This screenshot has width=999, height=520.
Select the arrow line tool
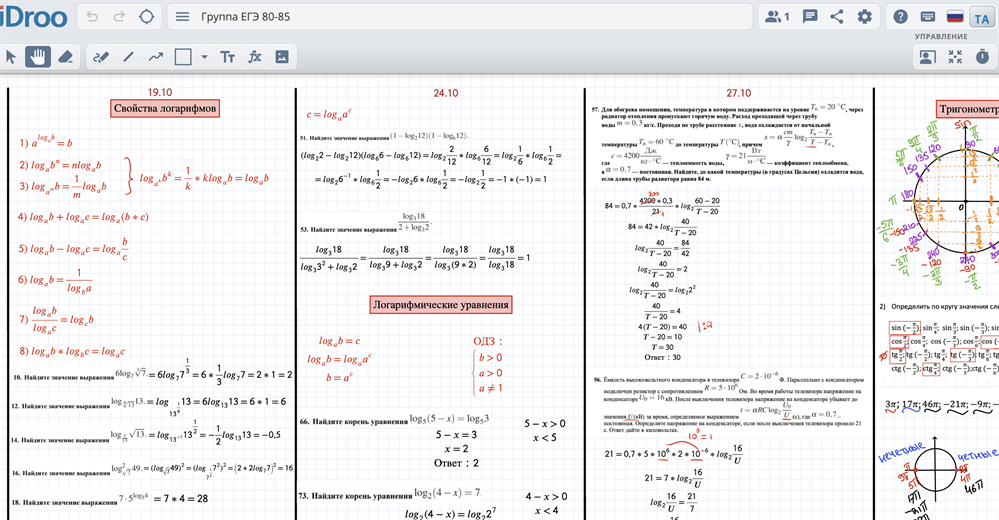155,57
